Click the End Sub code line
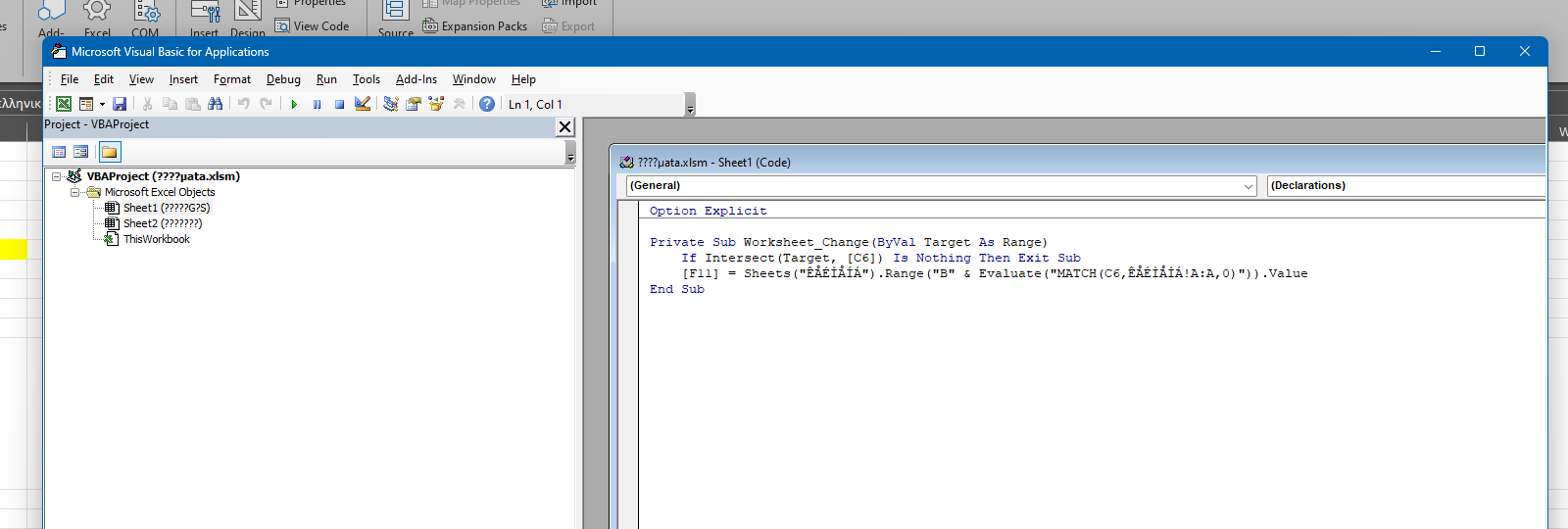Viewport: 1568px width, 529px height. click(x=677, y=289)
